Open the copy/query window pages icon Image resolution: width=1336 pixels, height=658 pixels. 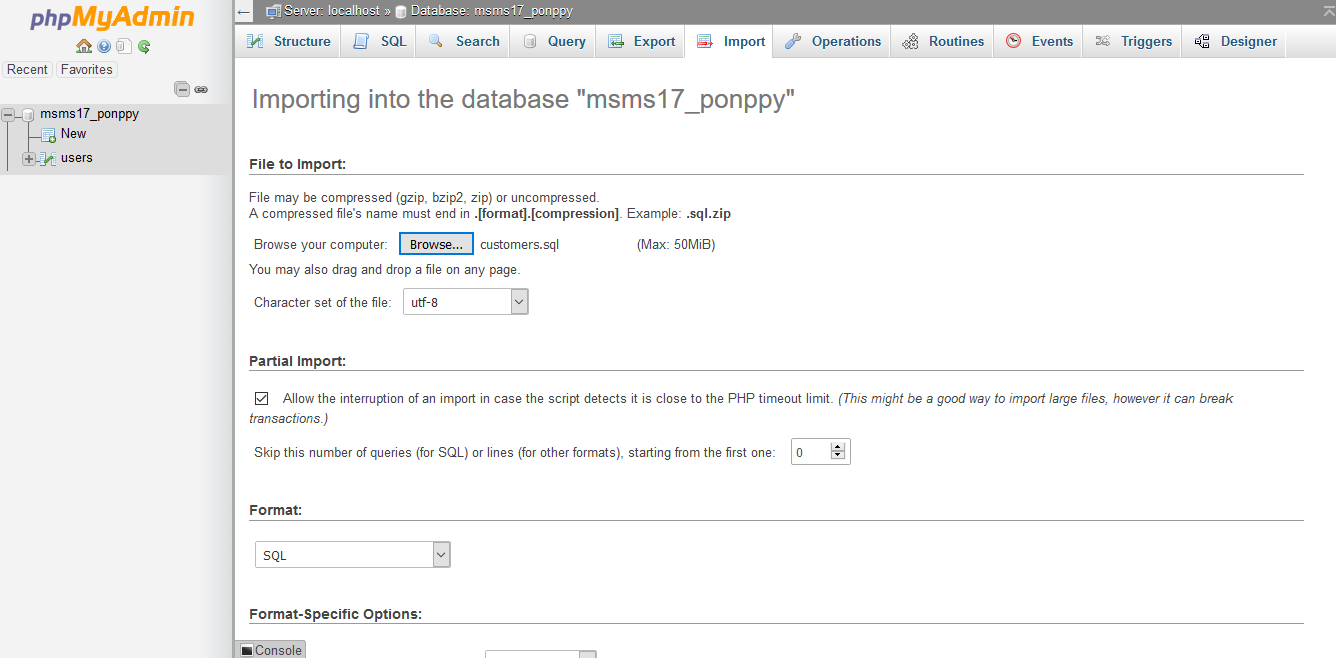tap(123, 46)
